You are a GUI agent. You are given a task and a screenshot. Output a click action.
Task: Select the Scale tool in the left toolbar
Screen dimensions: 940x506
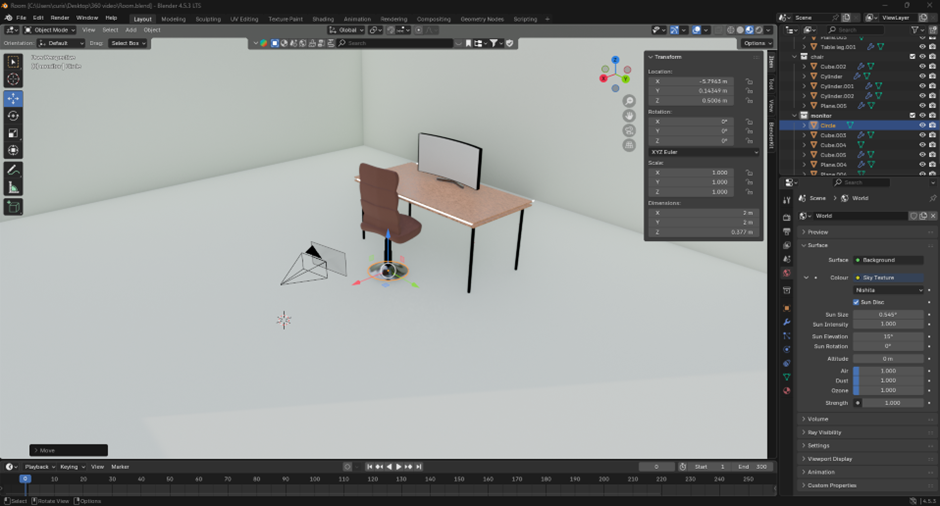[x=13, y=133]
